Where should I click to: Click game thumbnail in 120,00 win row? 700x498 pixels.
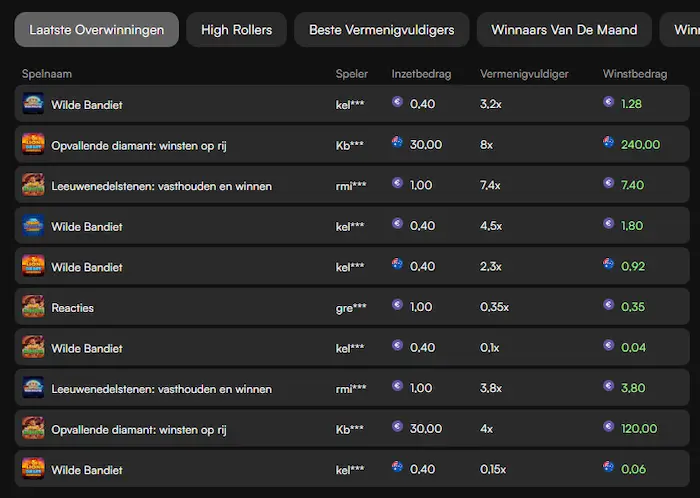point(33,428)
